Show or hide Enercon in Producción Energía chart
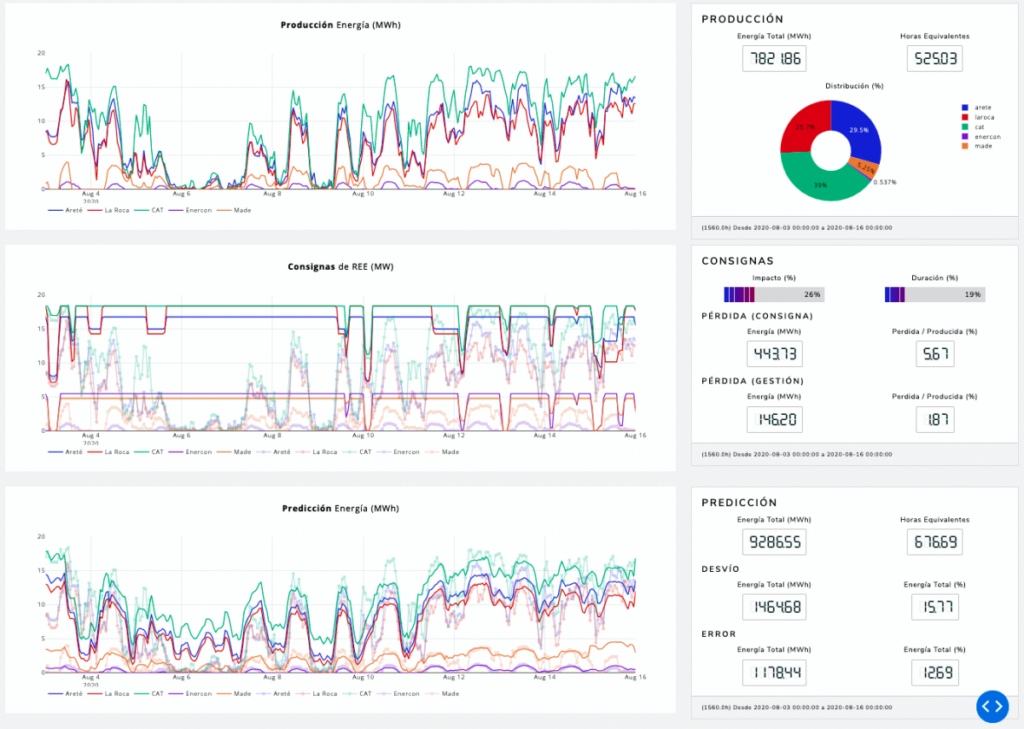 click(199, 210)
